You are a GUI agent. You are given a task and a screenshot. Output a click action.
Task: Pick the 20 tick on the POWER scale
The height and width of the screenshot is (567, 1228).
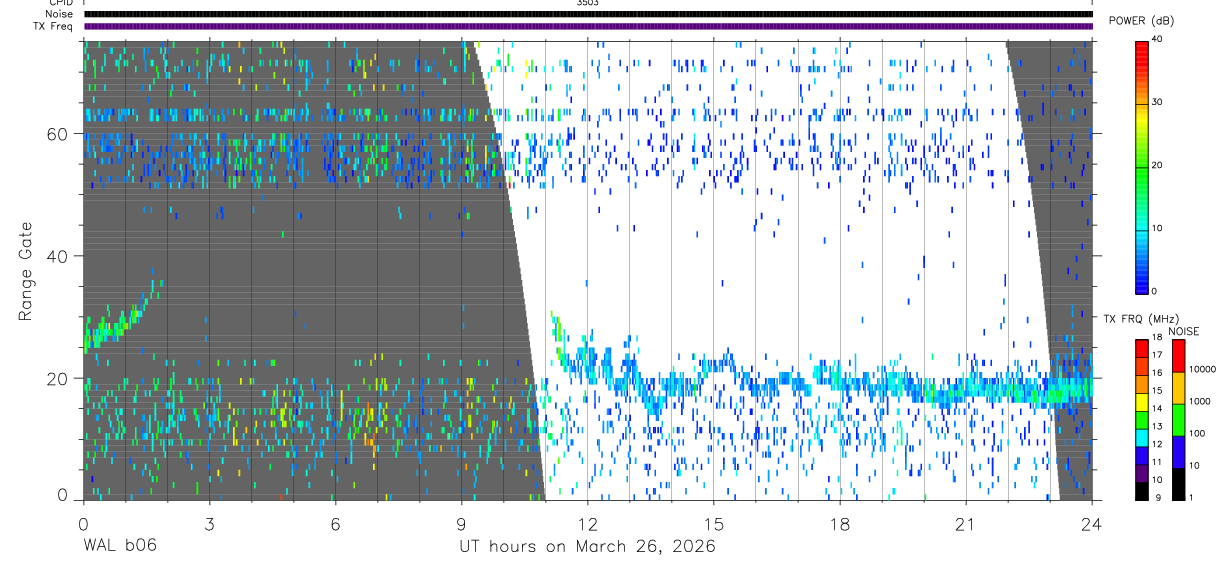(1157, 165)
